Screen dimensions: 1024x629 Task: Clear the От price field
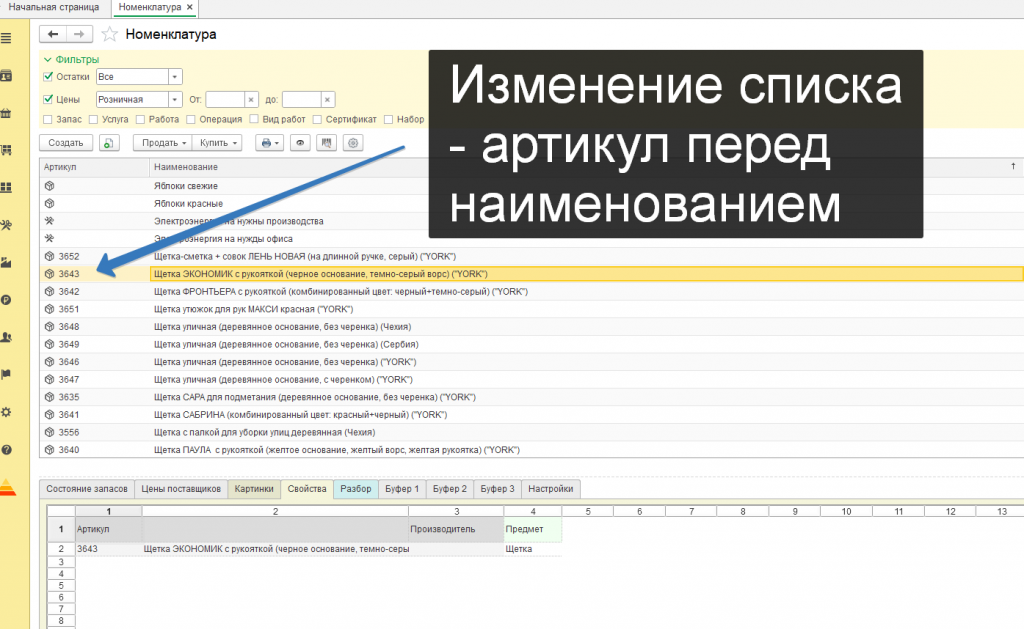pos(251,99)
